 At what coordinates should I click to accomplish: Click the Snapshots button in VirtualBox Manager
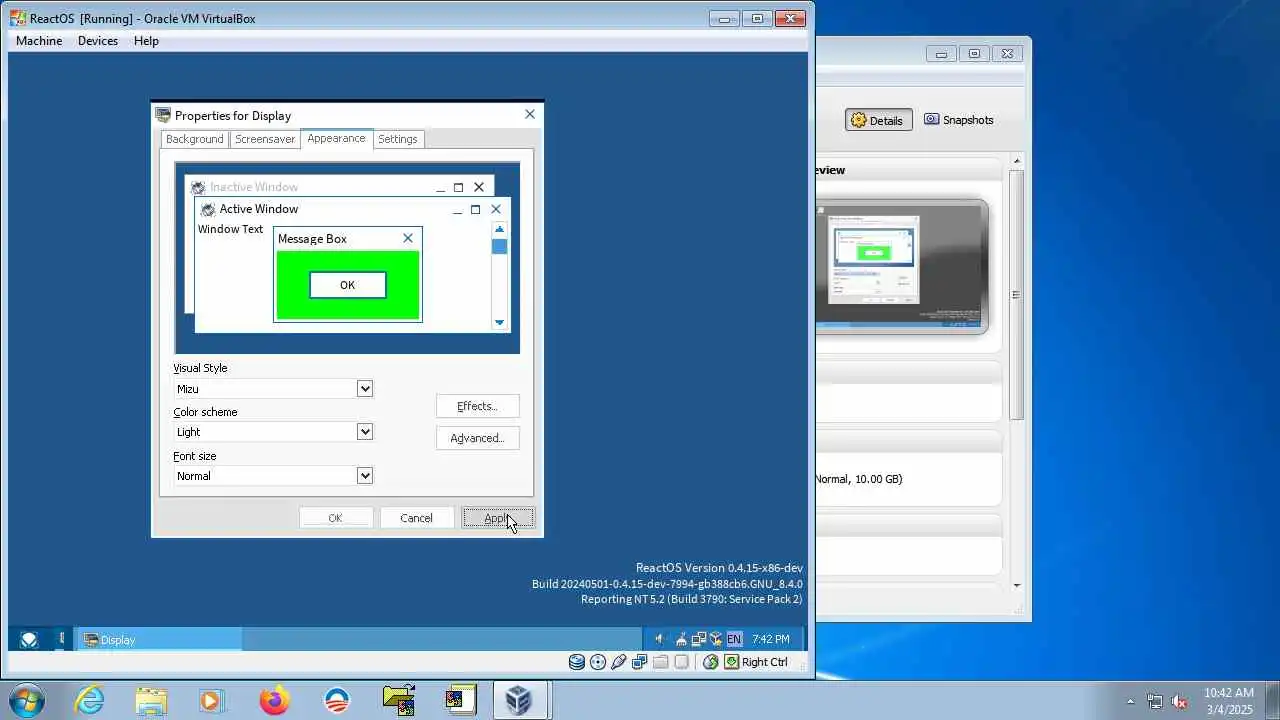(959, 120)
